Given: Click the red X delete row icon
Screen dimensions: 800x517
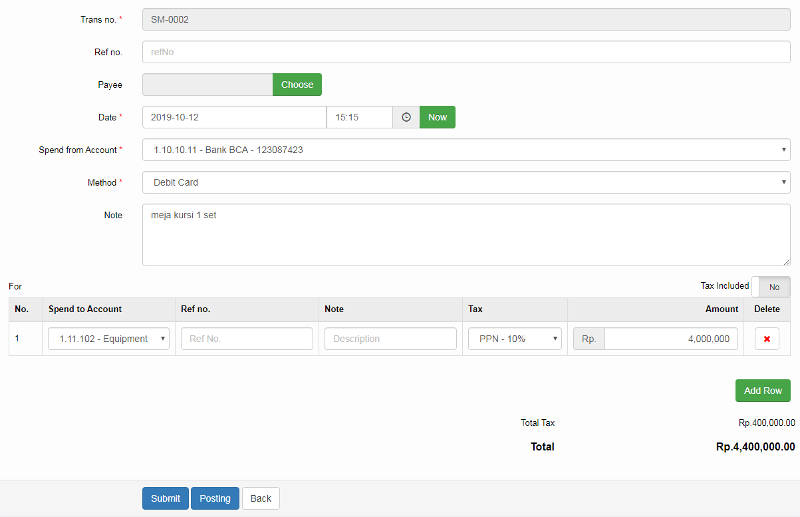Looking at the screenshot, I should click(x=767, y=339).
